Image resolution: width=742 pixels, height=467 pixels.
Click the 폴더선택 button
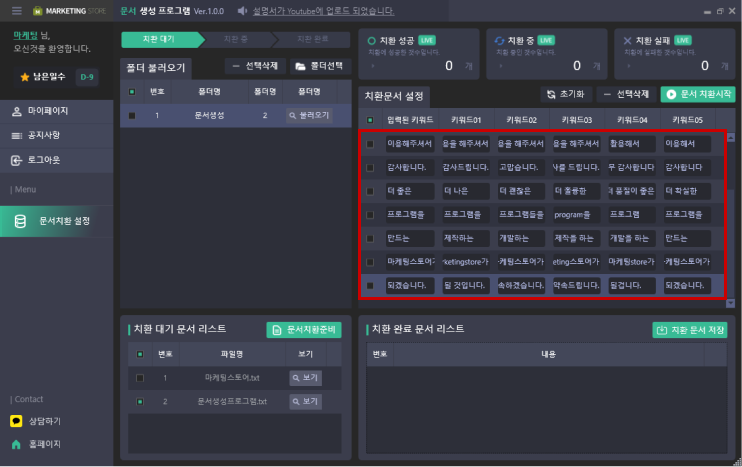(319, 66)
